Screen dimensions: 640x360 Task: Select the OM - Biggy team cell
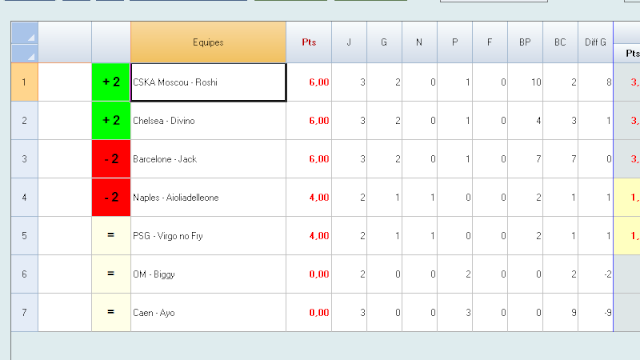208,274
